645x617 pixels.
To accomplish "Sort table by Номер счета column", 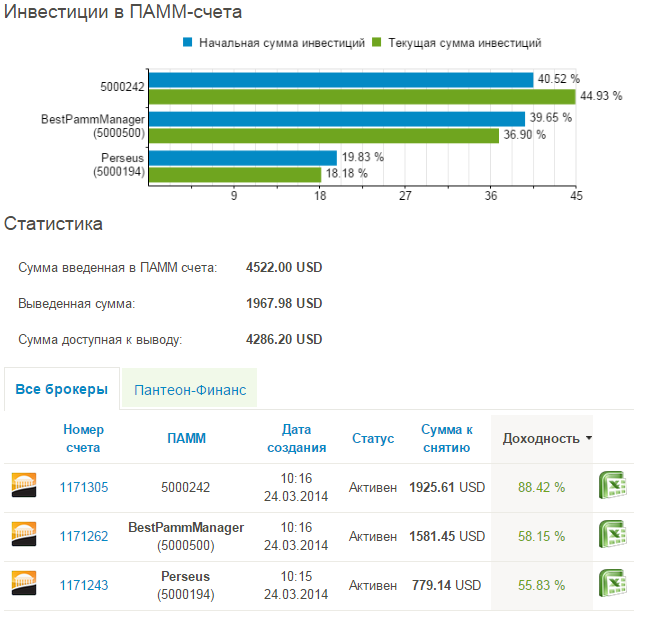I will (84, 438).
